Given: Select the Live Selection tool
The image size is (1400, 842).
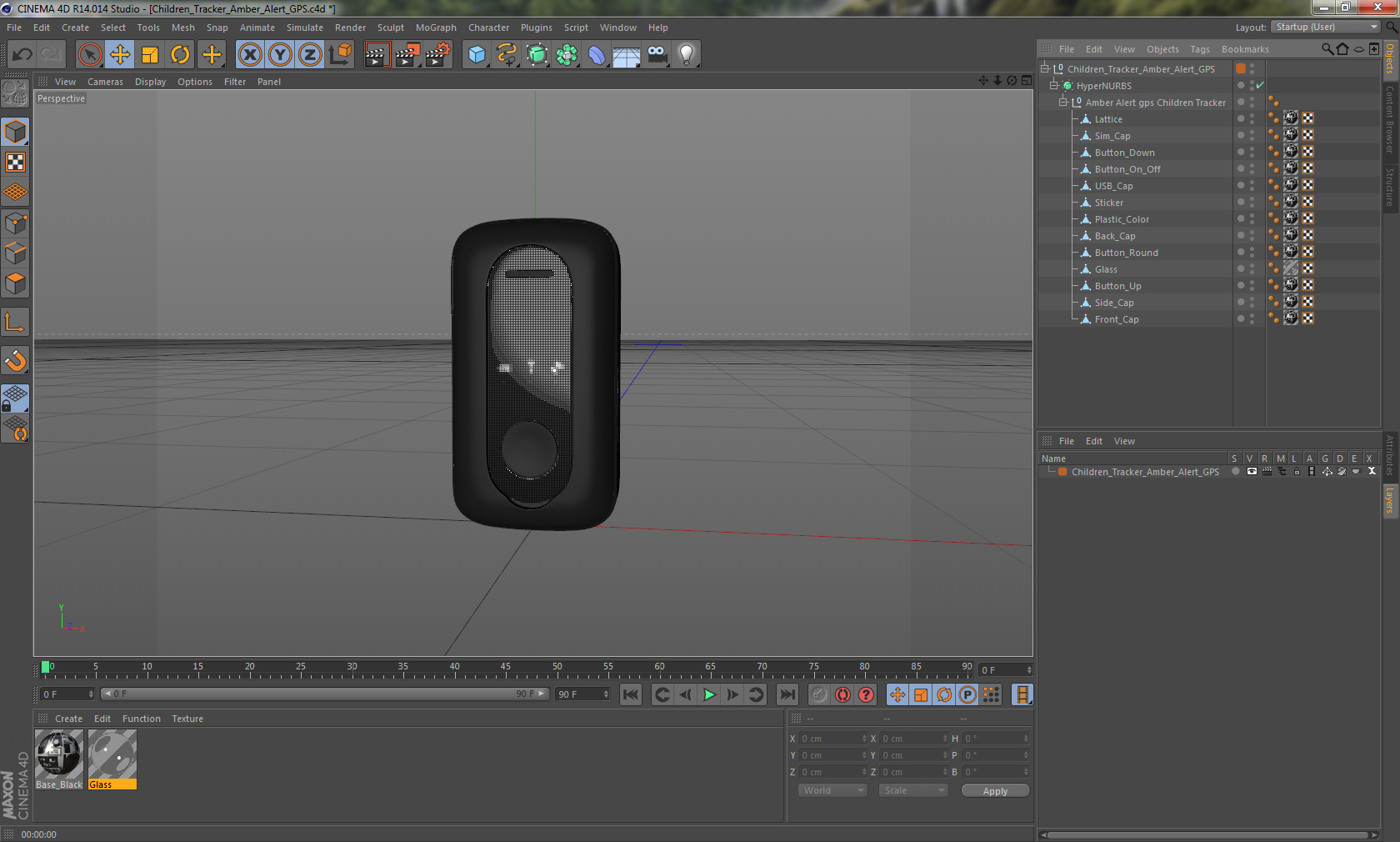Looking at the screenshot, I should (x=90, y=55).
